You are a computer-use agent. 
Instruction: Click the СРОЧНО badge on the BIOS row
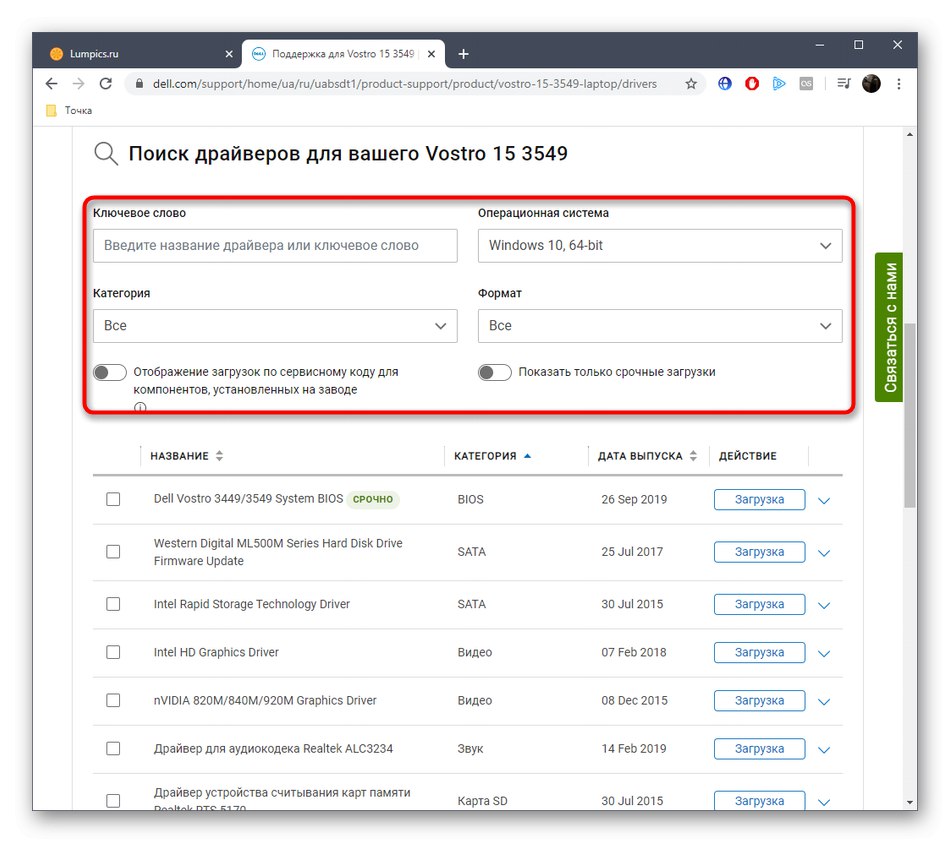(x=373, y=499)
